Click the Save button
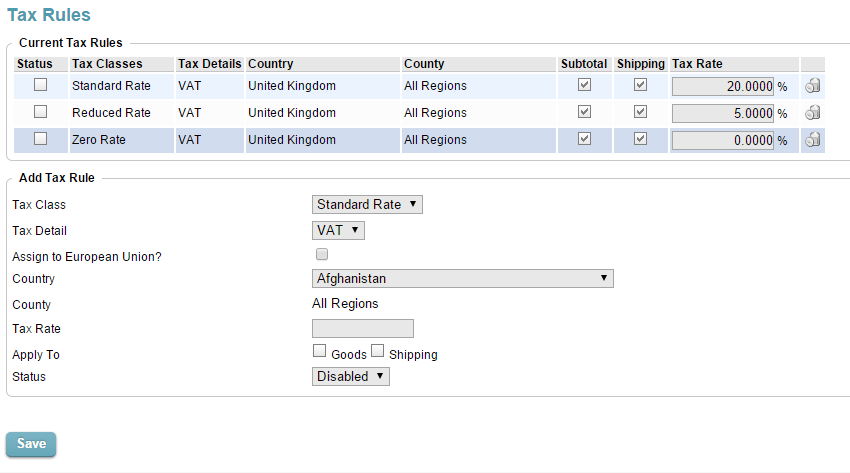The width and height of the screenshot is (850, 473). (31, 444)
